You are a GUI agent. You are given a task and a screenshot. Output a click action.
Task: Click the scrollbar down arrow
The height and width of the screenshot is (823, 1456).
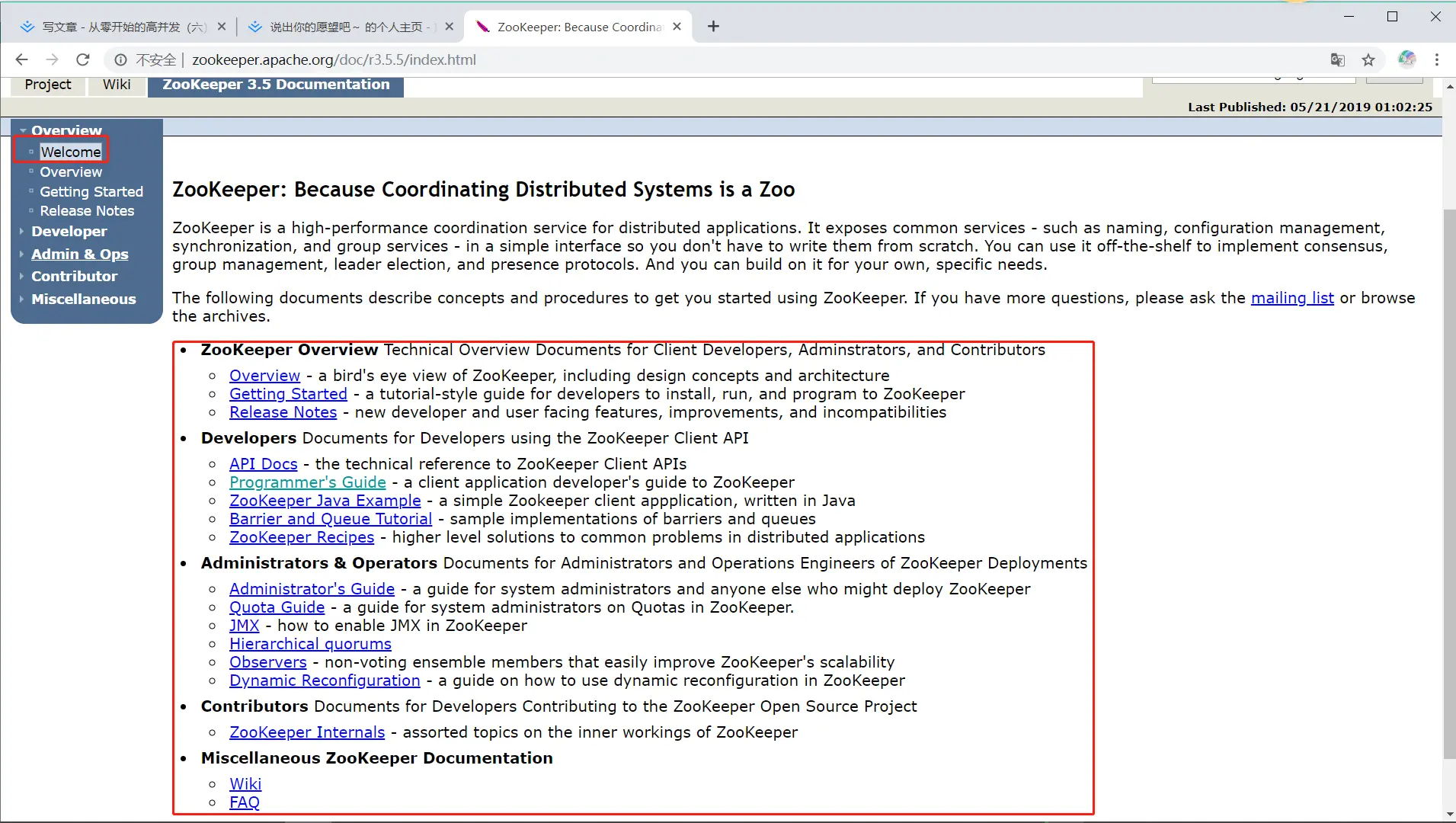coord(1449,814)
